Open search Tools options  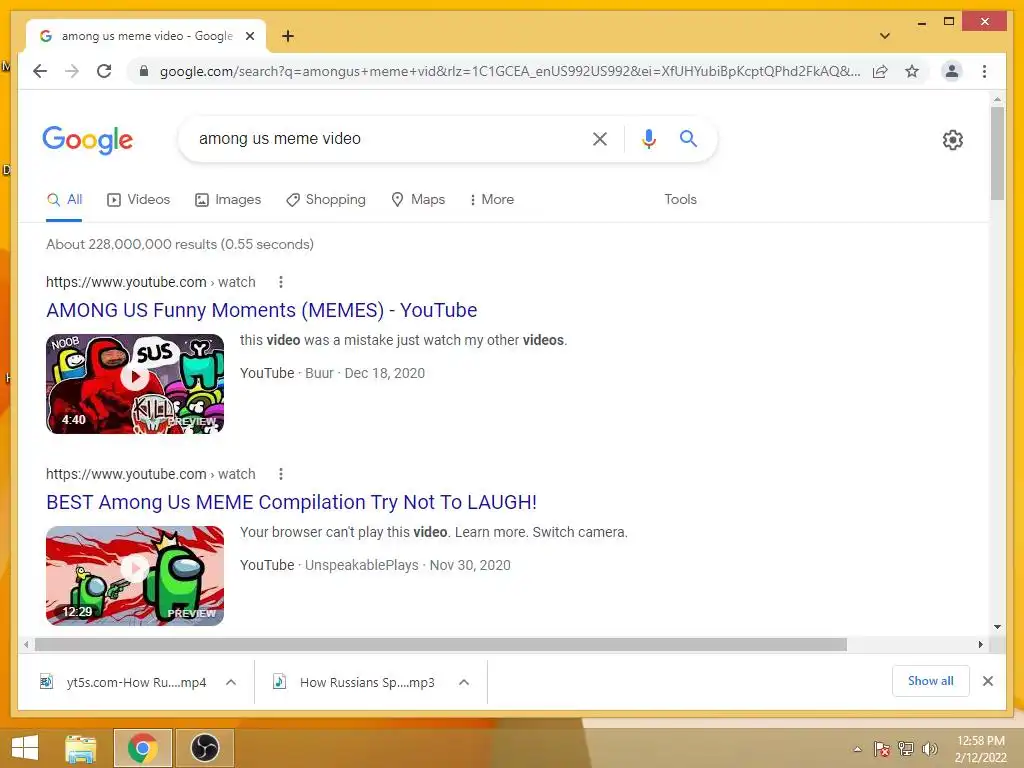(x=680, y=200)
